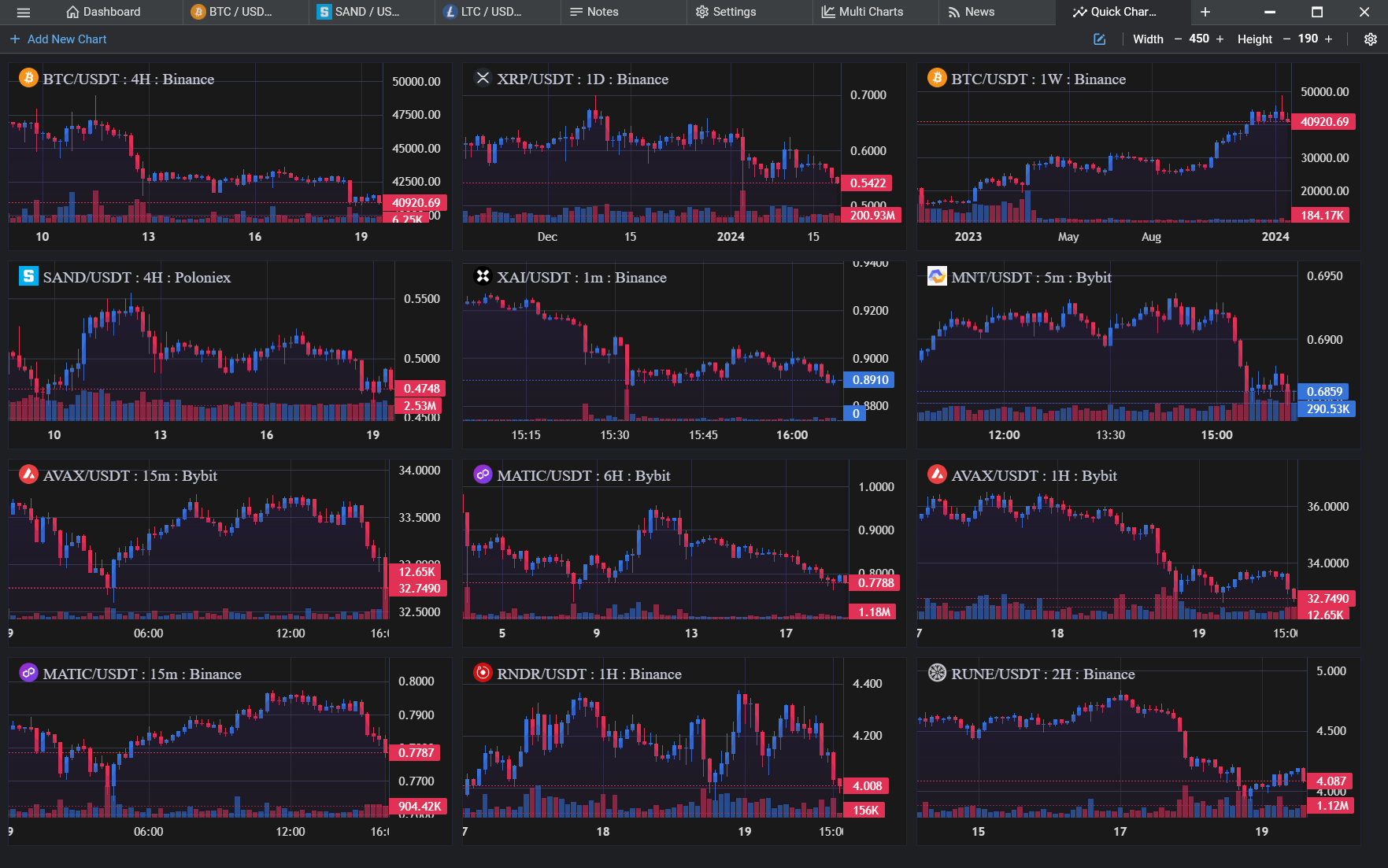
Task: Click the SAND token icon on Poloniex chart
Action: tap(28, 277)
